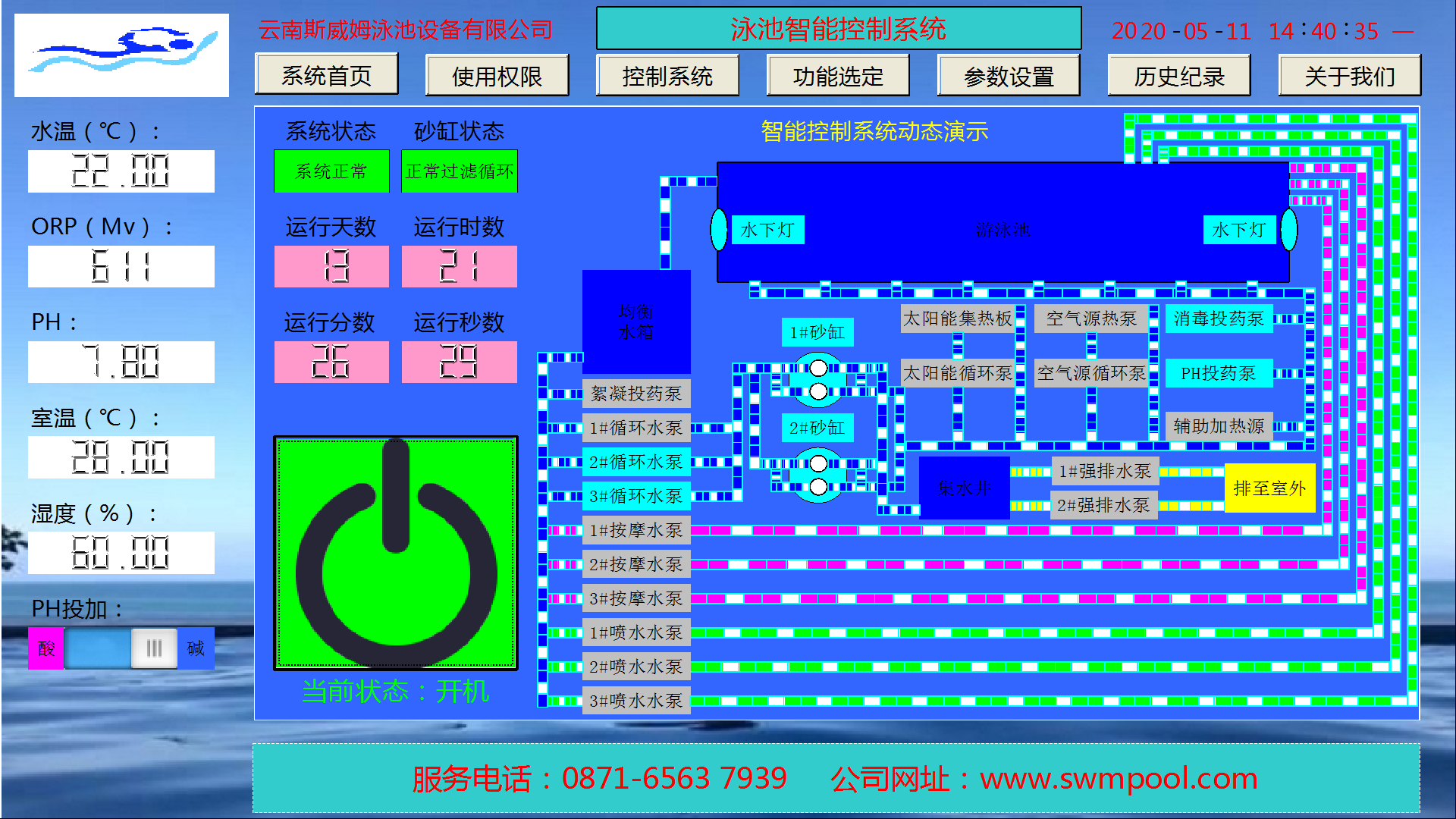This screenshot has height=819, width=1456.
Task: Switch the 3#循环水泵 pump state
Action: [x=635, y=496]
